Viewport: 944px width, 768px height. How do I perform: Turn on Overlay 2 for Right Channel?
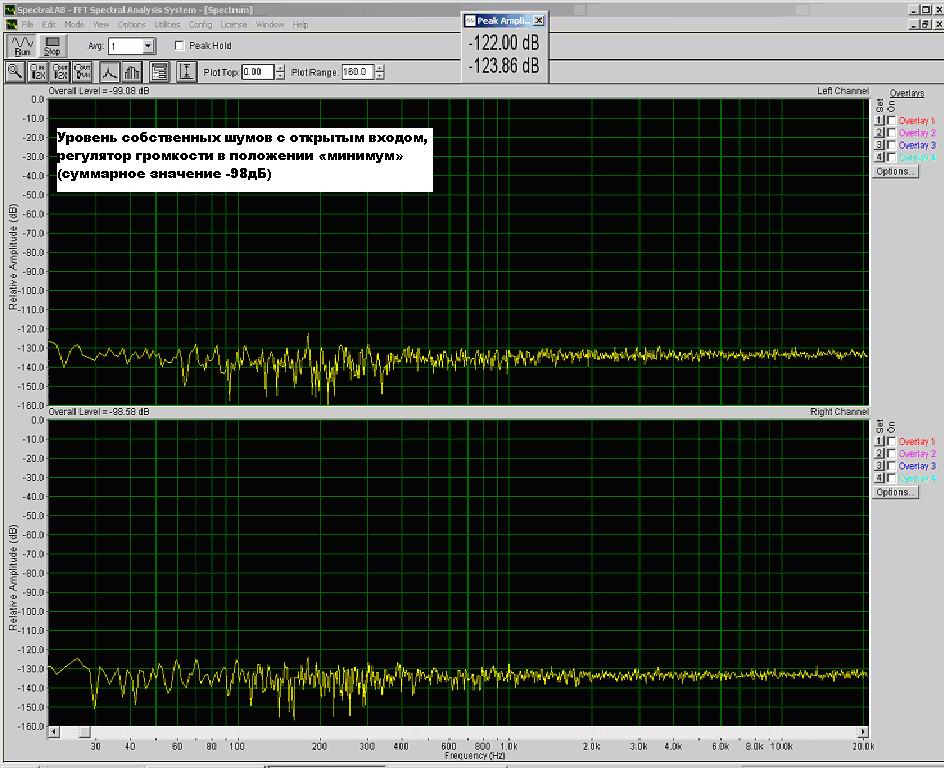[892, 454]
